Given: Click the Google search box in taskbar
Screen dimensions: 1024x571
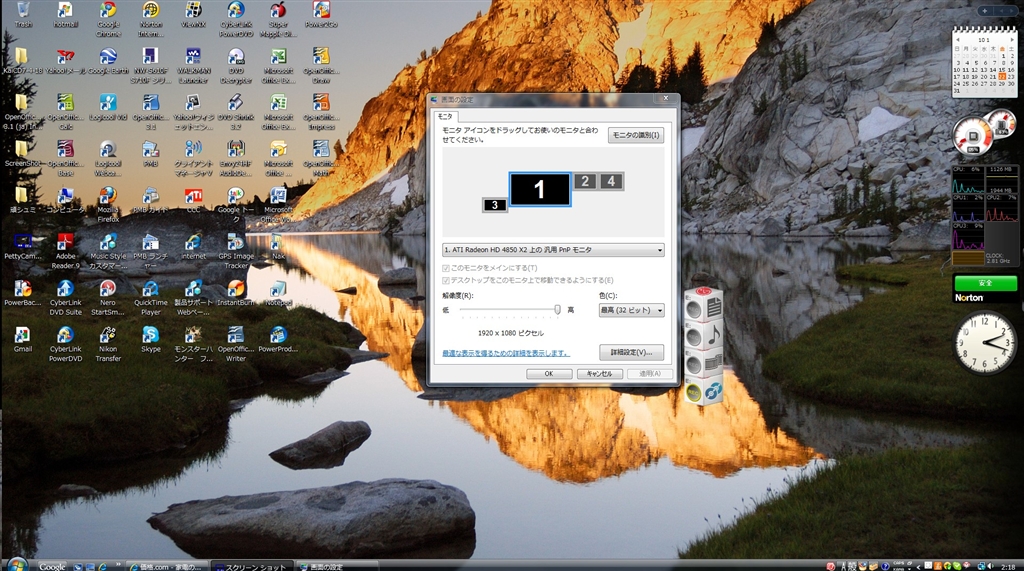Looking at the screenshot, I should click(x=52, y=566).
